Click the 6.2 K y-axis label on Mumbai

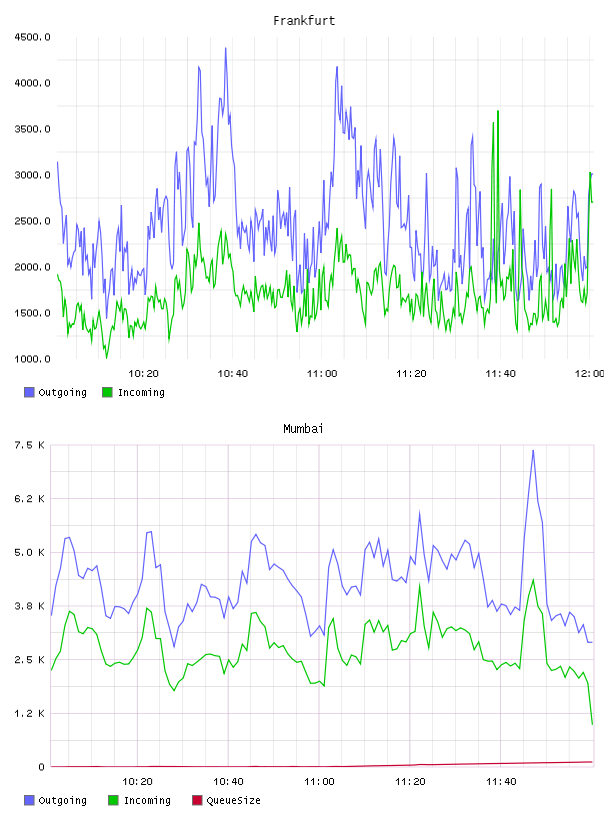point(29,499)
